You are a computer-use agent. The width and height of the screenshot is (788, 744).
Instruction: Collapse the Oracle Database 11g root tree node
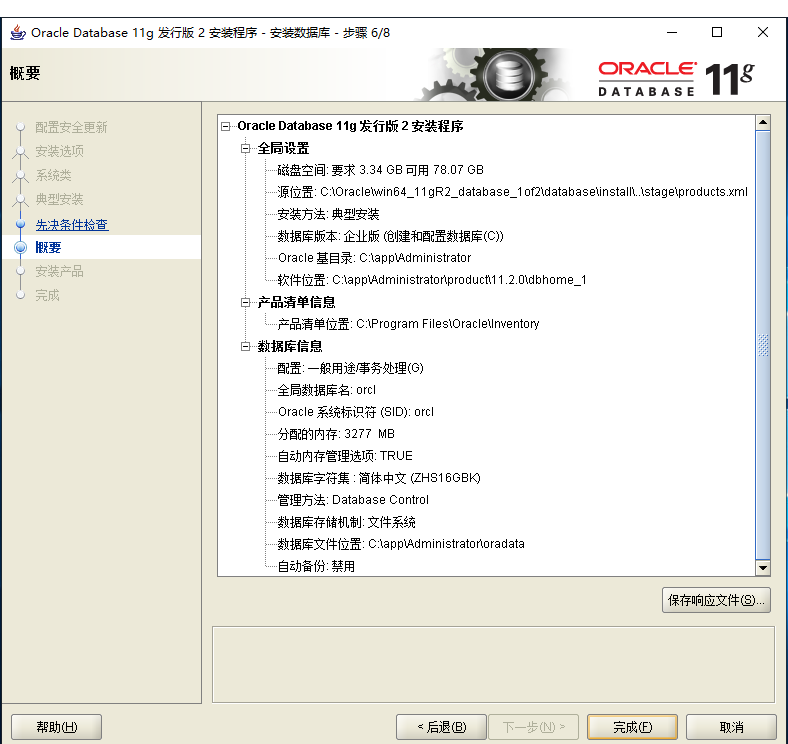(x=226, y=126)
